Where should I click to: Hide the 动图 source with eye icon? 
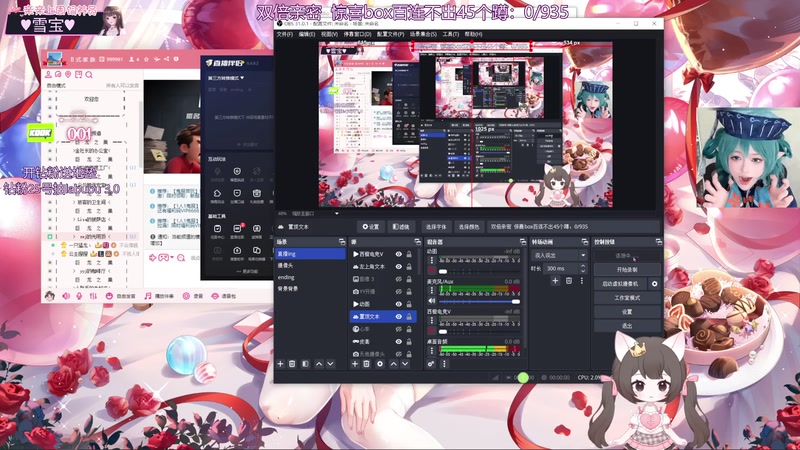tap(398, 304)
